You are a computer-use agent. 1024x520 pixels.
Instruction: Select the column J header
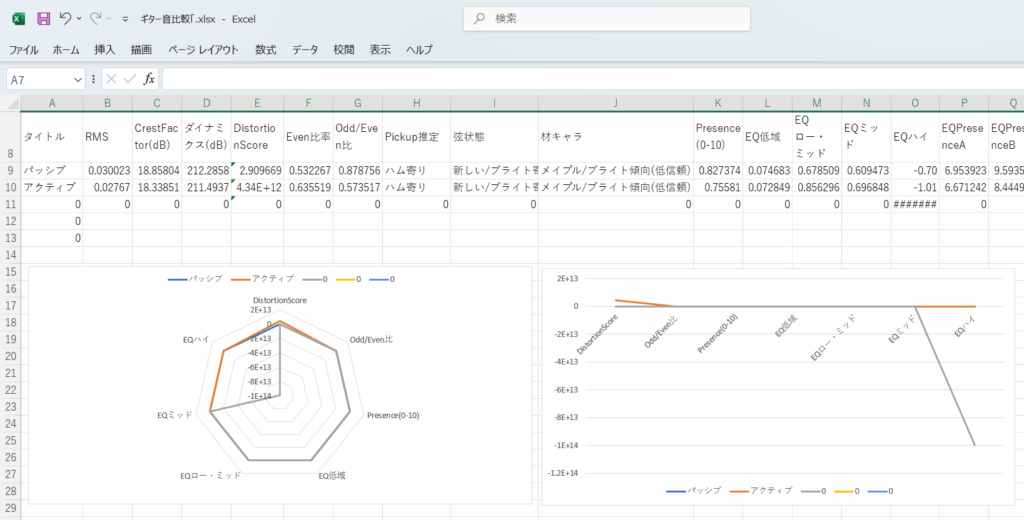pyautogui.click(x=616, y=103)
